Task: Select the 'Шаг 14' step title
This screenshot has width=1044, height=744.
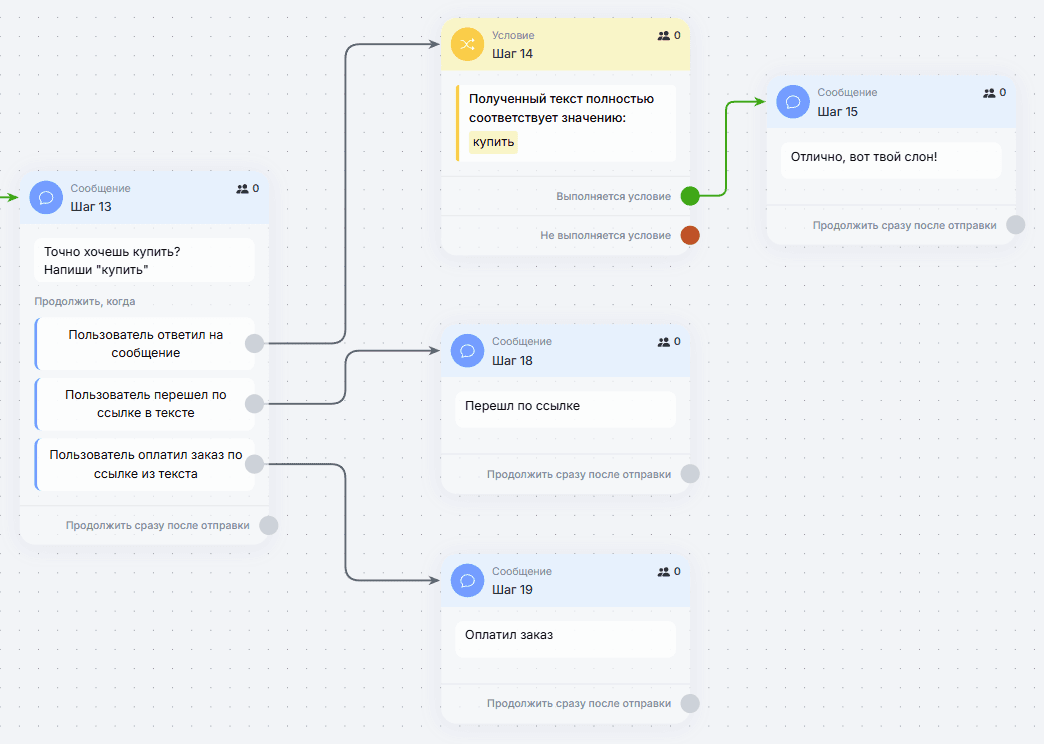Action: (x=513, y=54)
